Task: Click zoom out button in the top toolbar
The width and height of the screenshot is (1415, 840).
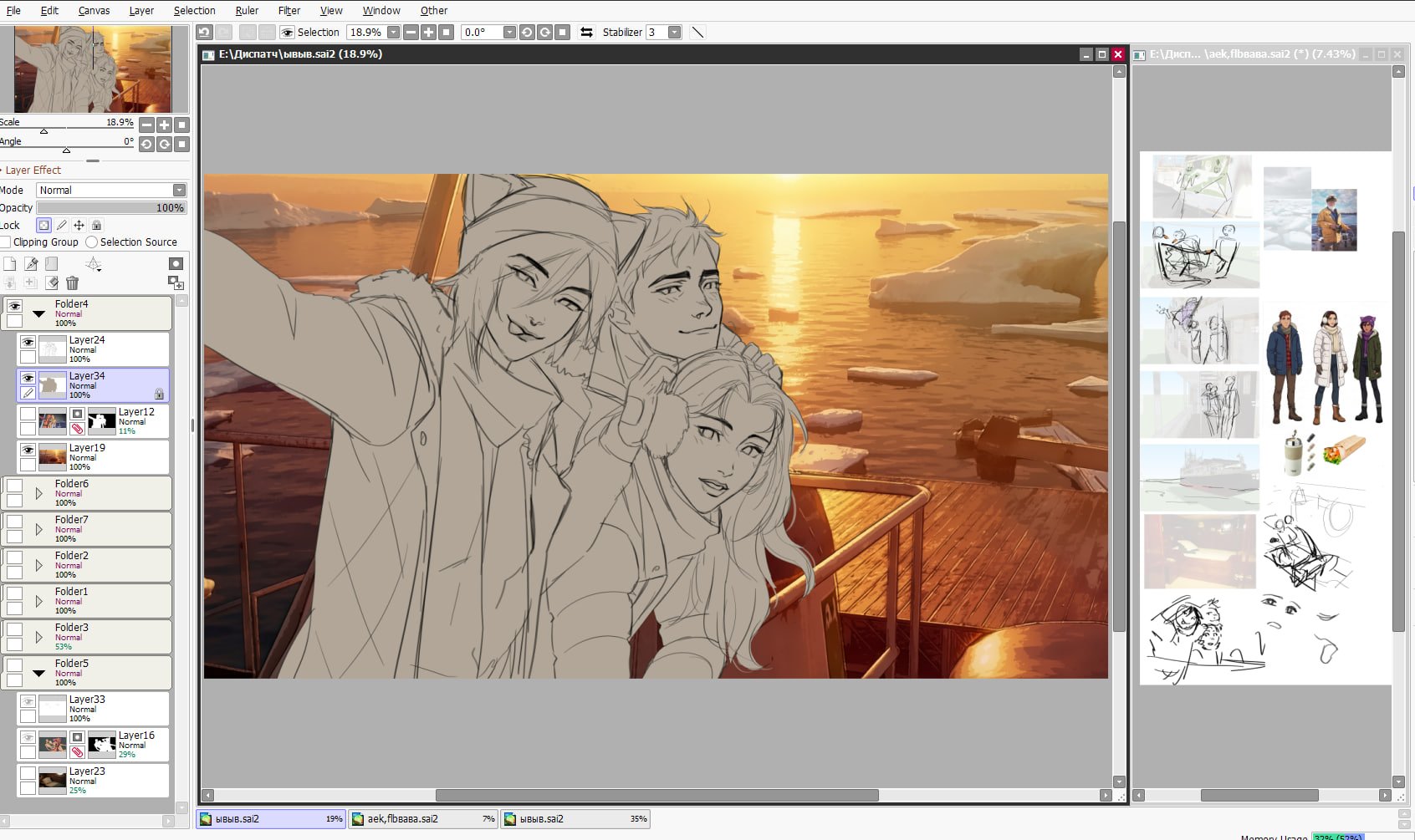Action: pos(411,33)
